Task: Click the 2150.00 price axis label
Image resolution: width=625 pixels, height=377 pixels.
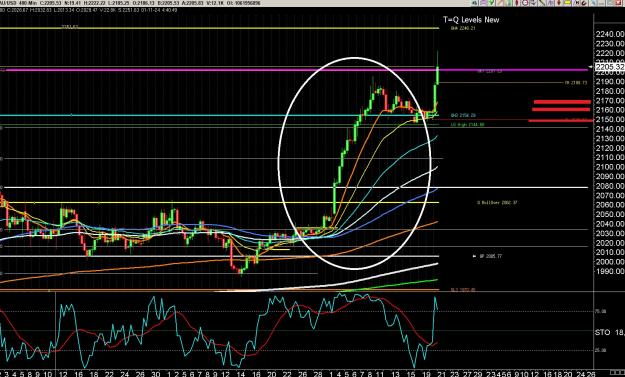Action: (609, 119)
